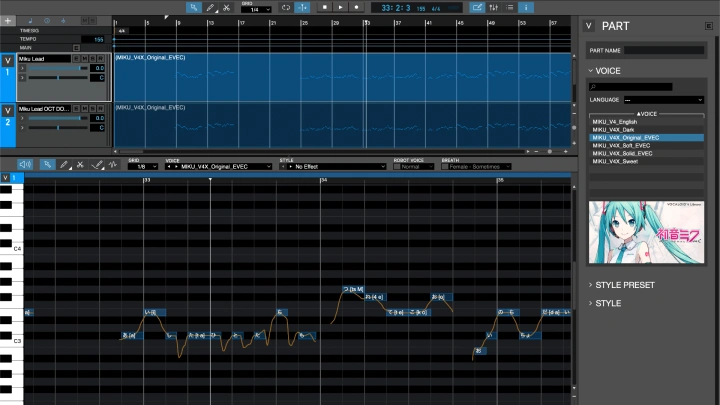Screen dimensions: 720x405
Task: Add a new track with plus button
Action: pyautogui.click(x=8, y=21)
